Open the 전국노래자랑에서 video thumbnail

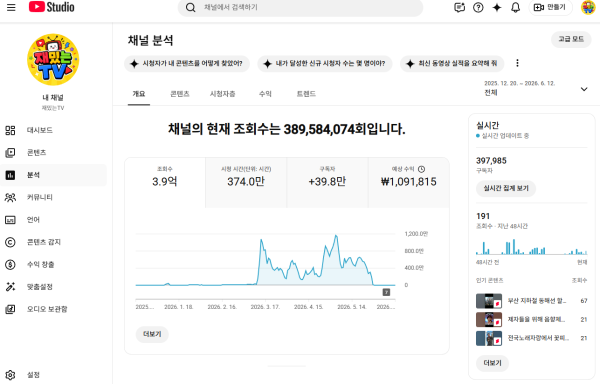click(489, 338)
